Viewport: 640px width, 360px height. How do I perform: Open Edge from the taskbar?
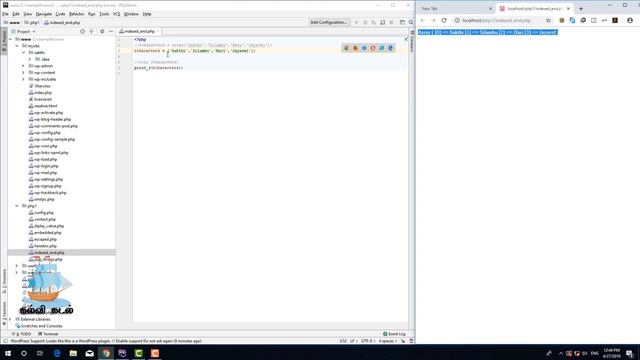(x=57, y=353)
